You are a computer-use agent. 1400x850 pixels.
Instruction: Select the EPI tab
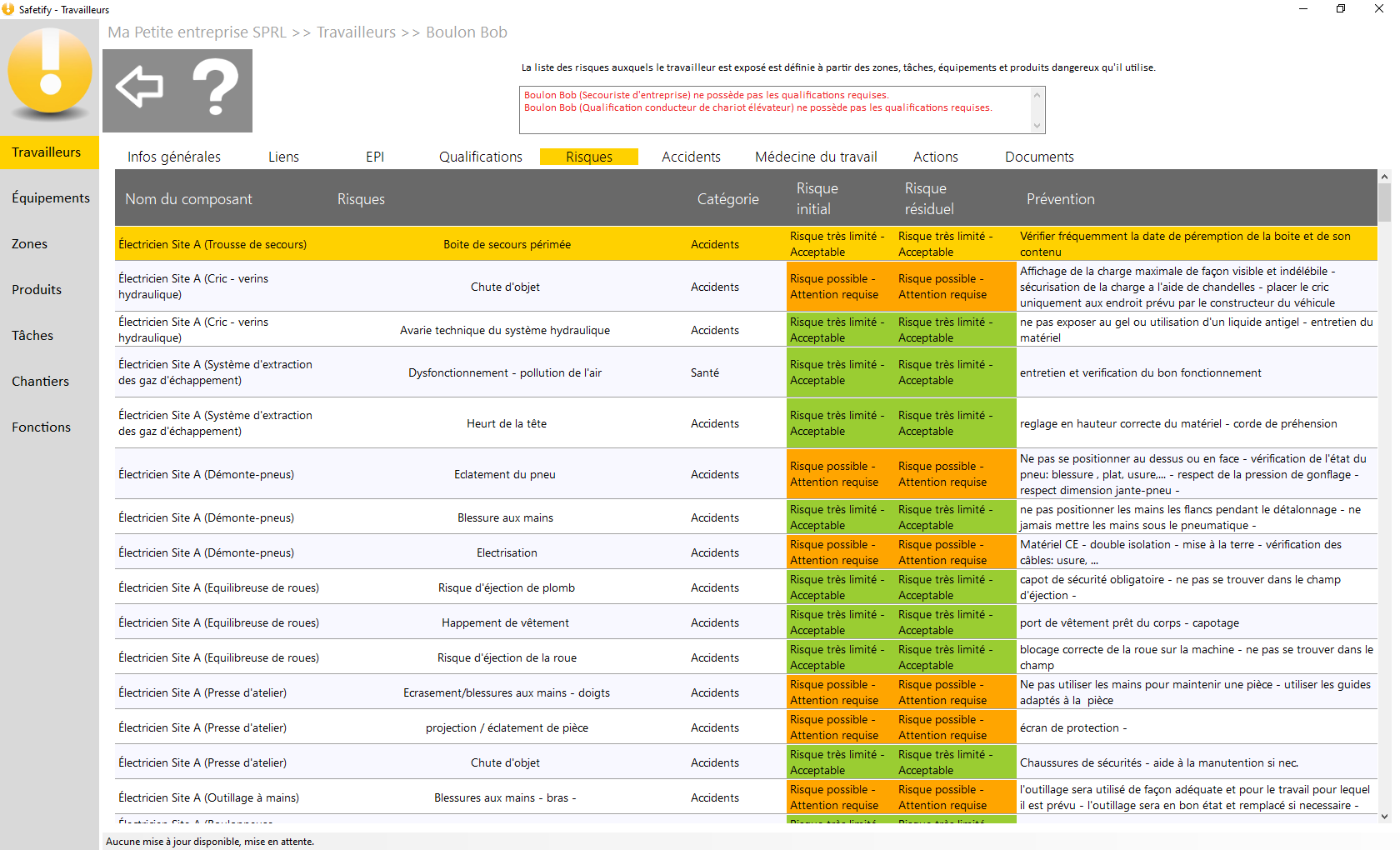point(375,157)
